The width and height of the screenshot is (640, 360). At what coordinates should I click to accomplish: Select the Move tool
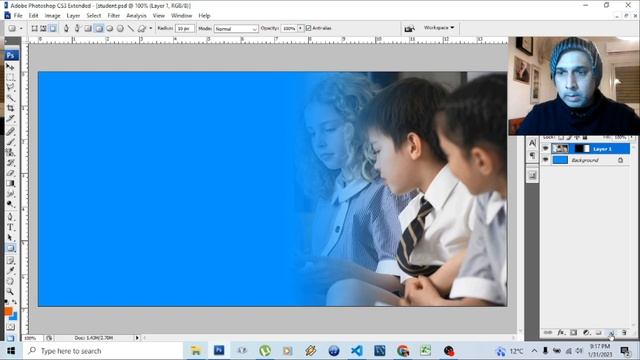click(x=10, y=67)
